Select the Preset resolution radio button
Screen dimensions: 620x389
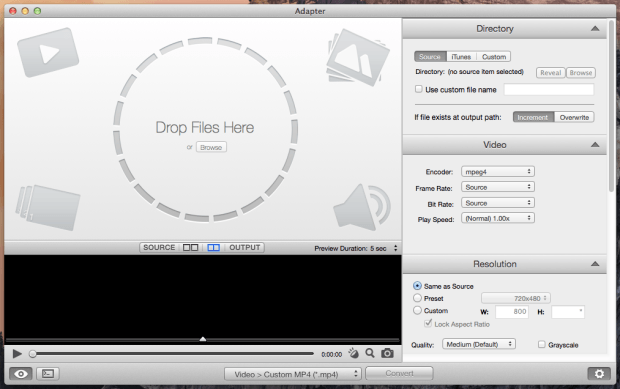coord(417,298)
